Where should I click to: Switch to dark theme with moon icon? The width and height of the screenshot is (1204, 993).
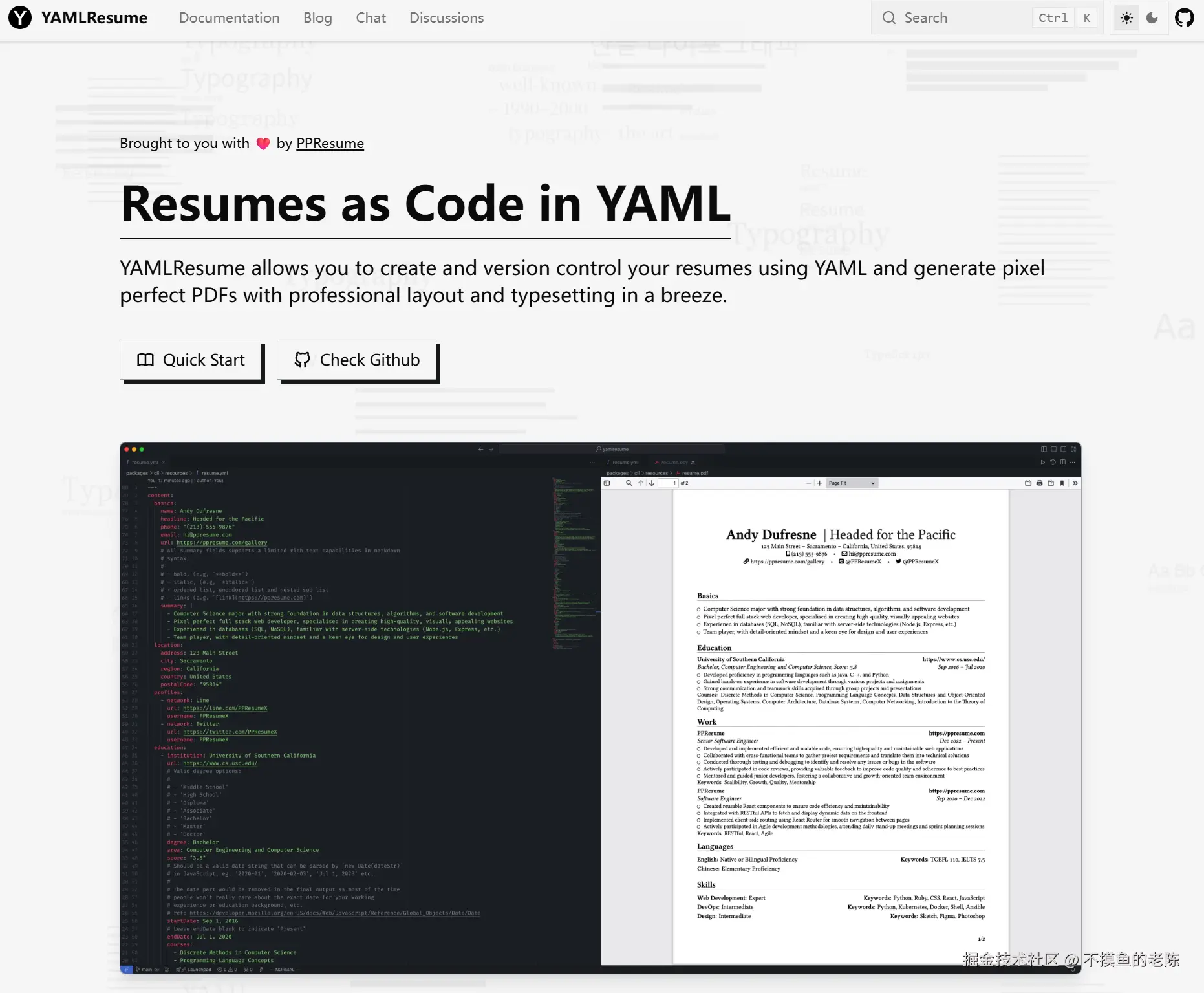click(1152, 17)
